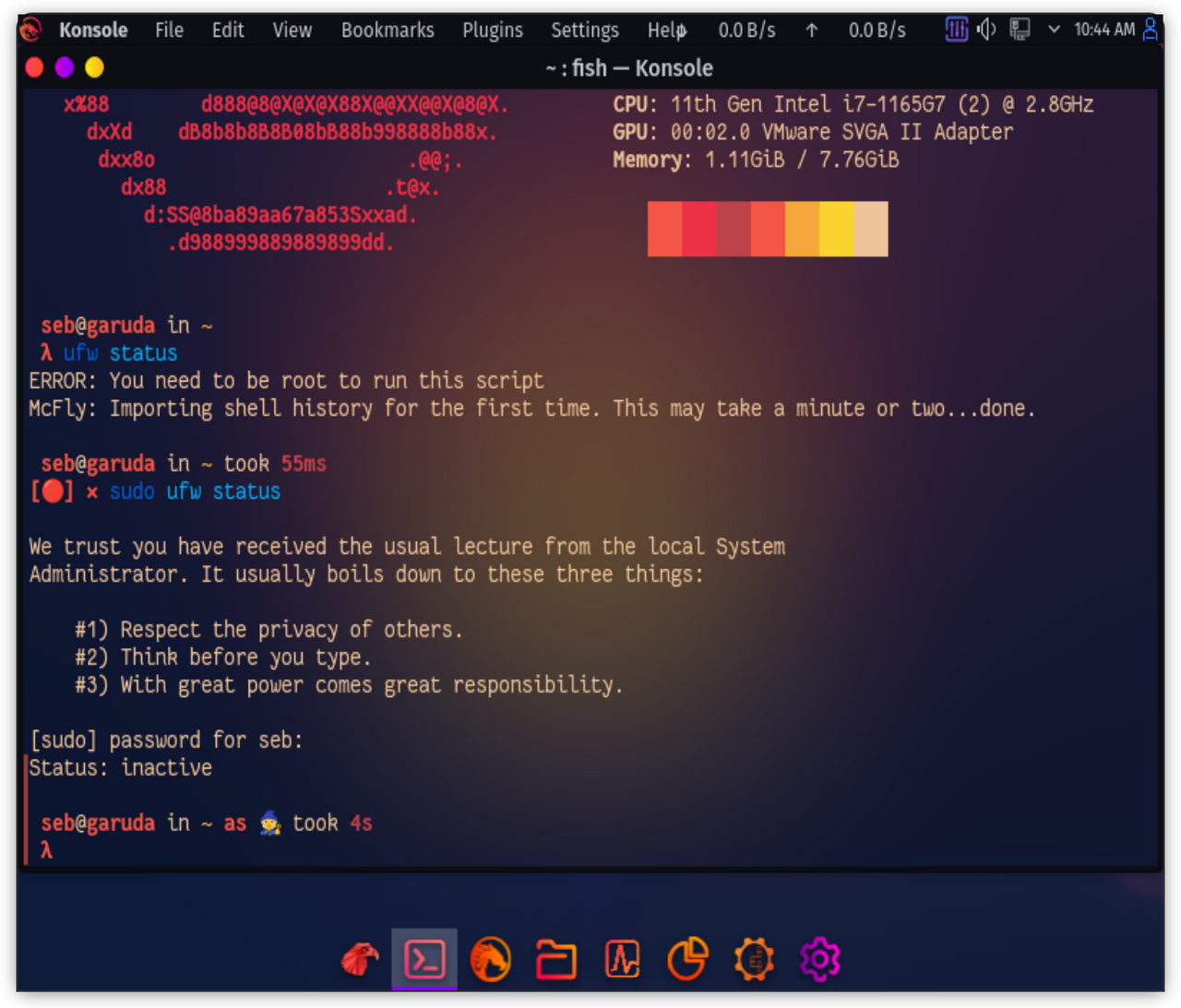Open the system monitor pulse icon

[x=623, y=960]
